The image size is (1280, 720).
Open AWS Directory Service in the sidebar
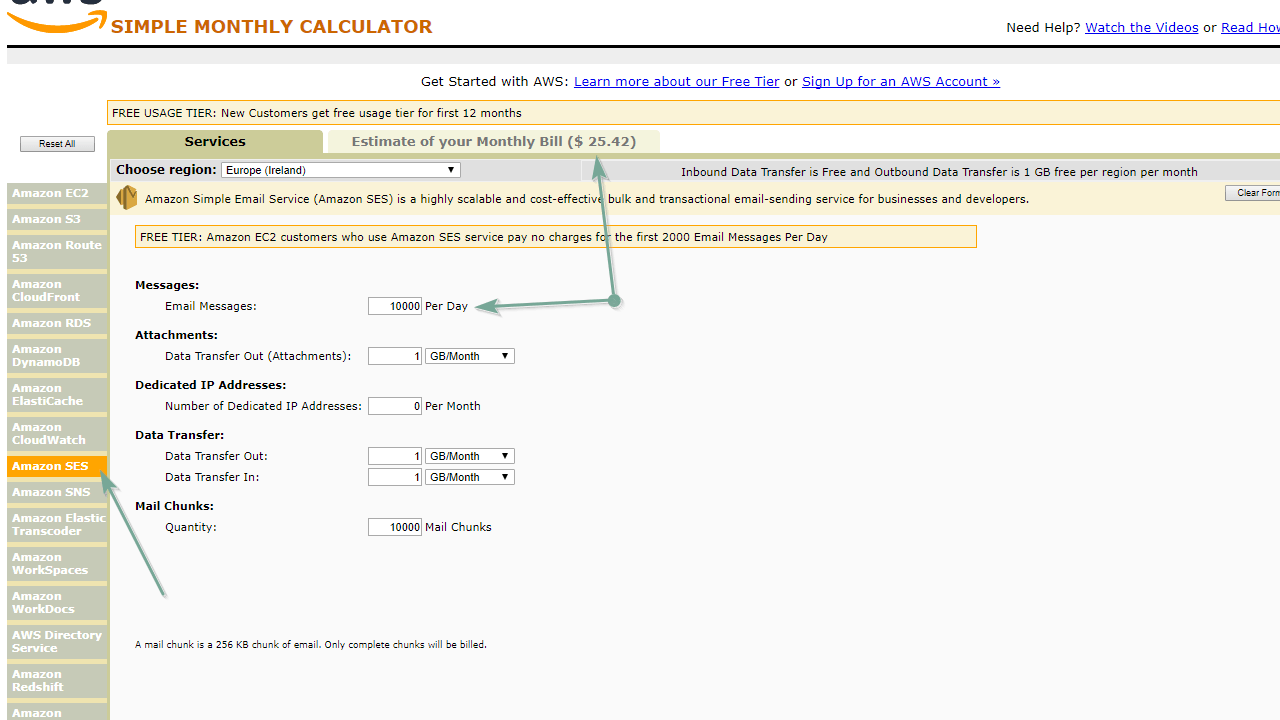click(x=57, y=642)
